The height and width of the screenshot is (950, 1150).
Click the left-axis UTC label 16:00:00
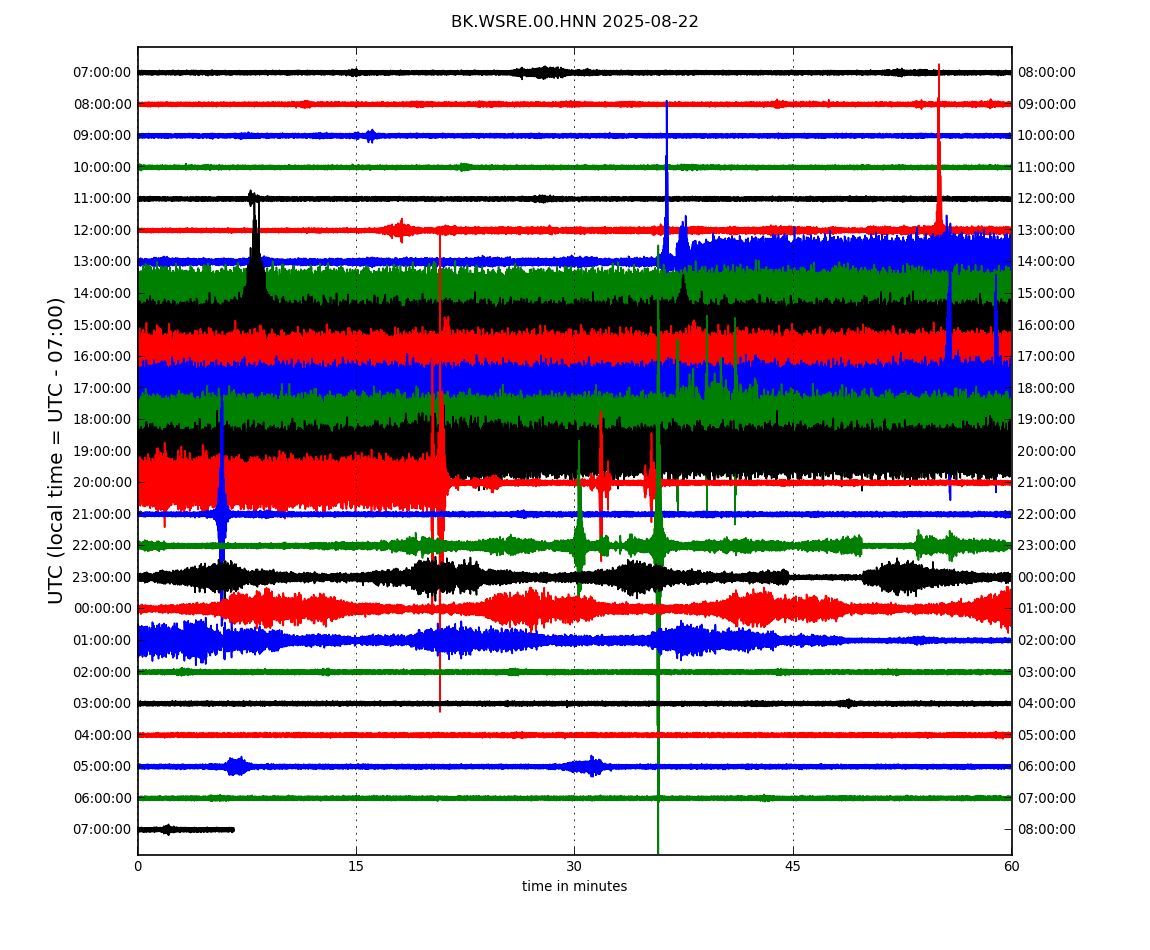[x=102, y=357]
